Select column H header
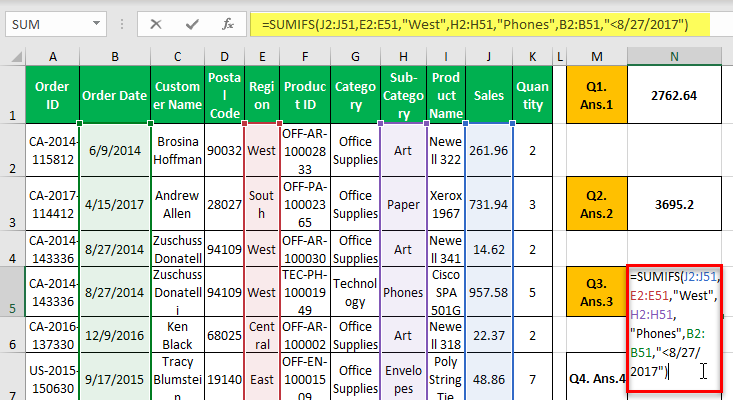 [403, 57]
